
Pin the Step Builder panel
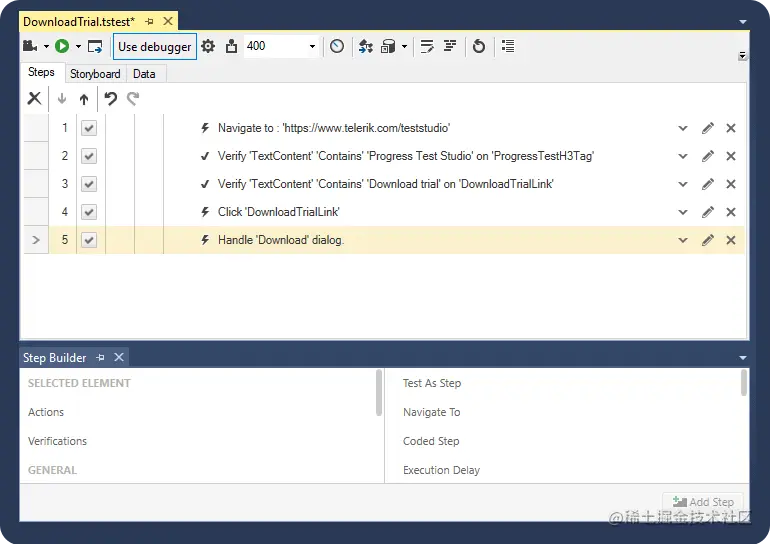point(100,357)
